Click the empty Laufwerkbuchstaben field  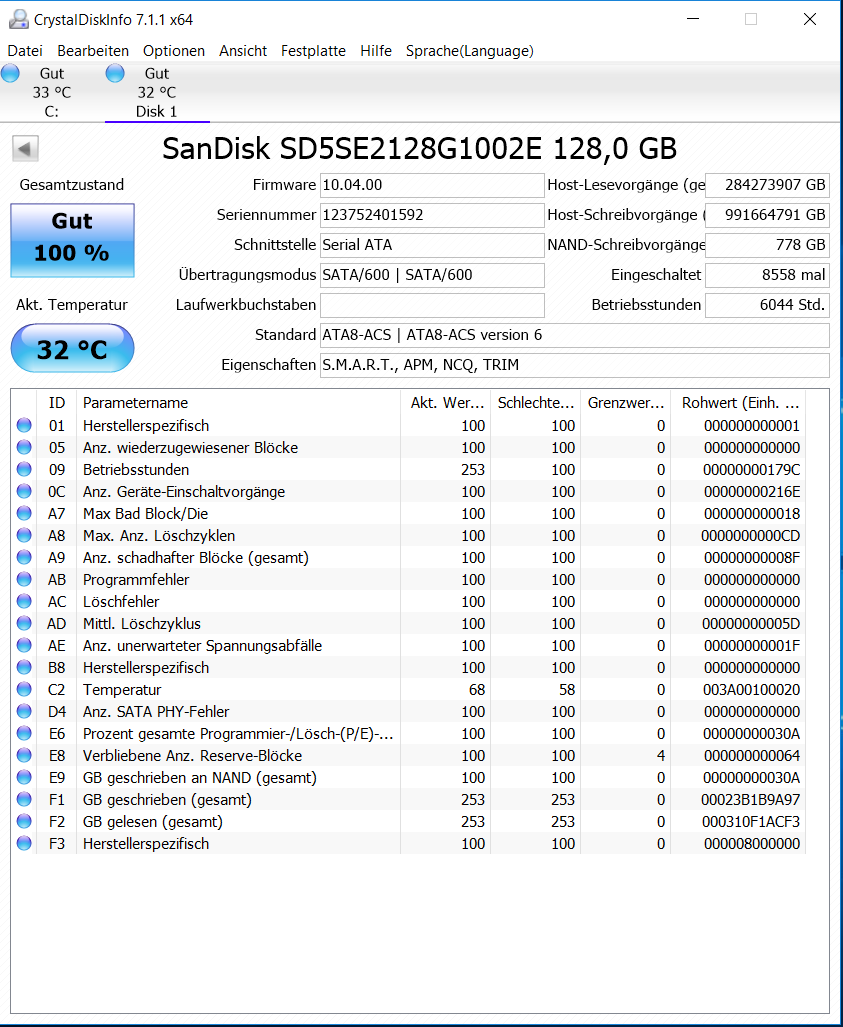432,305
